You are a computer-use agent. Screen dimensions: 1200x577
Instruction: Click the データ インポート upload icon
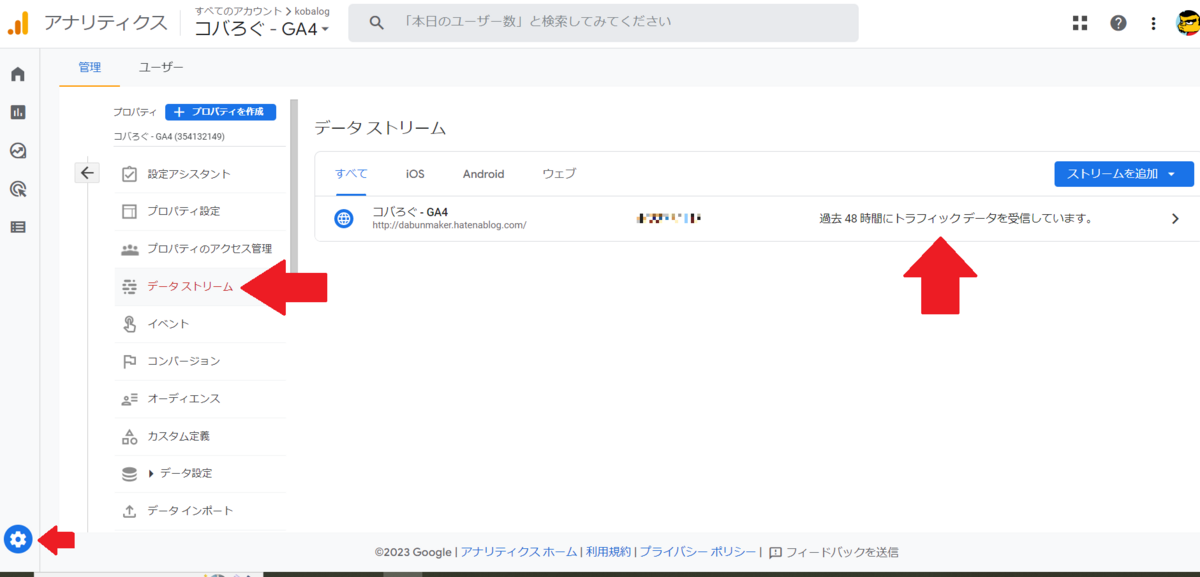(x=129, y=511)
